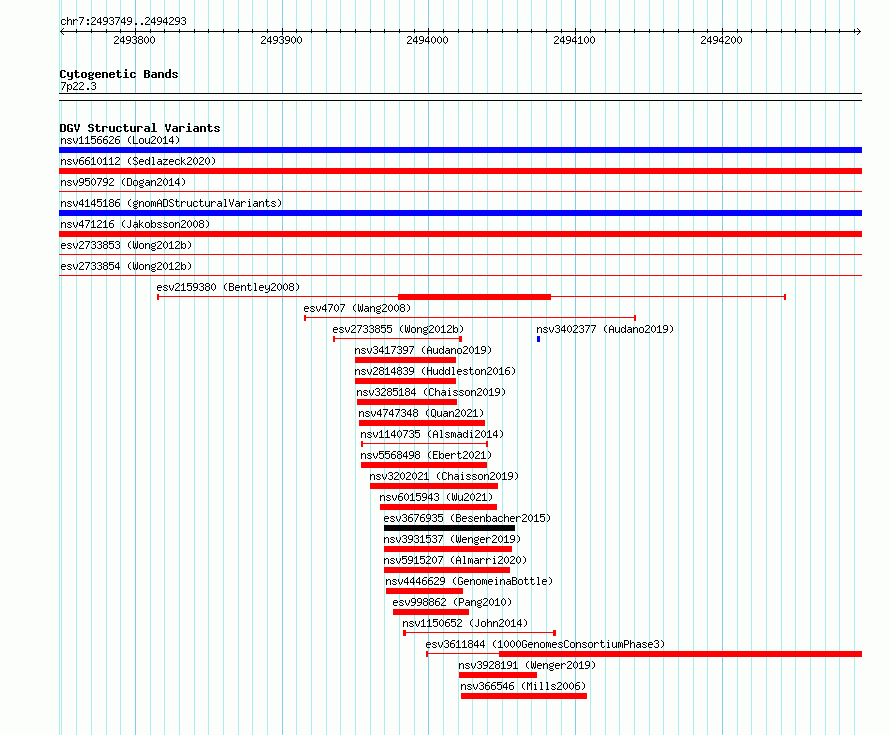The image size is (890, 735).
Task: Select the nsv471216 (Jakobsson2008) variant label
Action: pos(135,224)
